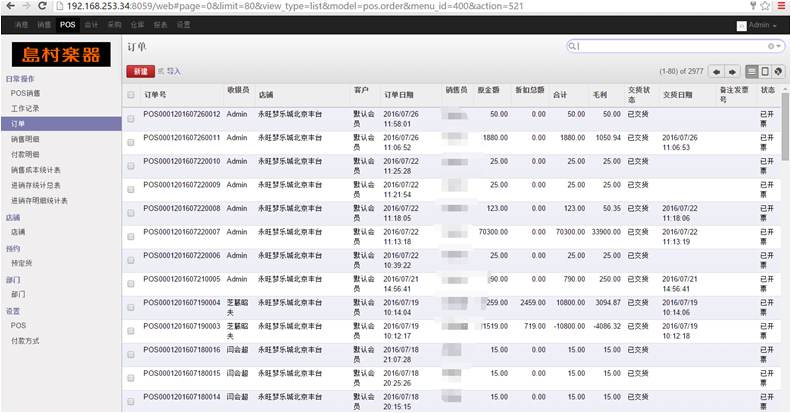Viewport: 791px width, 413px height.
Task: Open the Chrome hamburger menu
Action: click(781, 6)
